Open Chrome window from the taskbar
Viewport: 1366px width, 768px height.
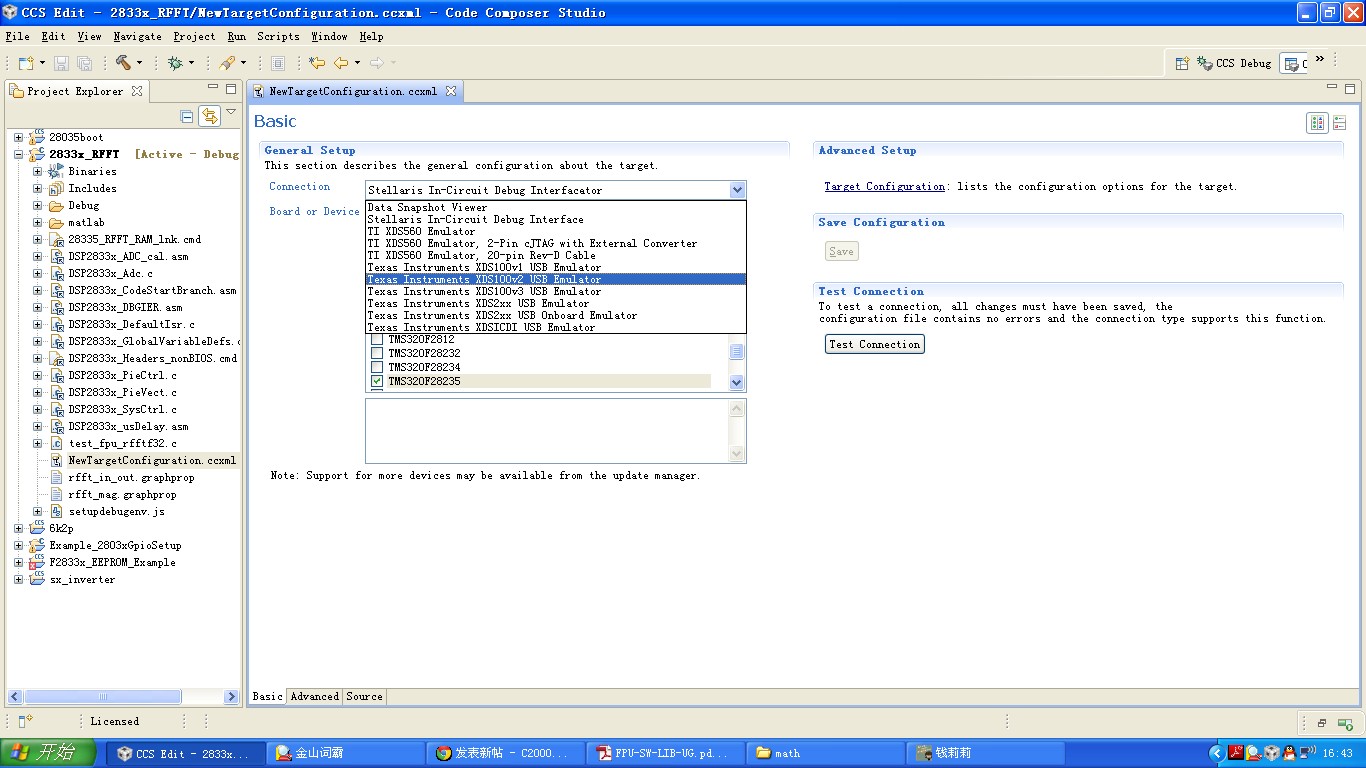pos(504,753)
